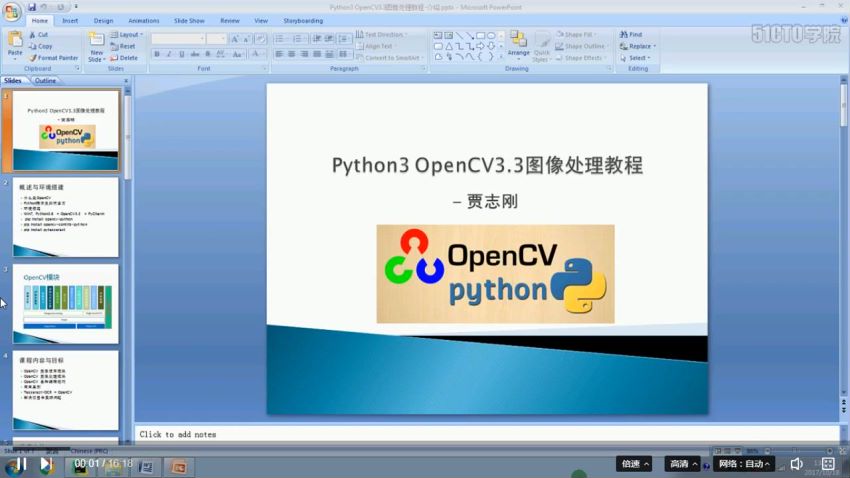Toggle Italic formatting
The image size is (850, 478).
[169, 54]
